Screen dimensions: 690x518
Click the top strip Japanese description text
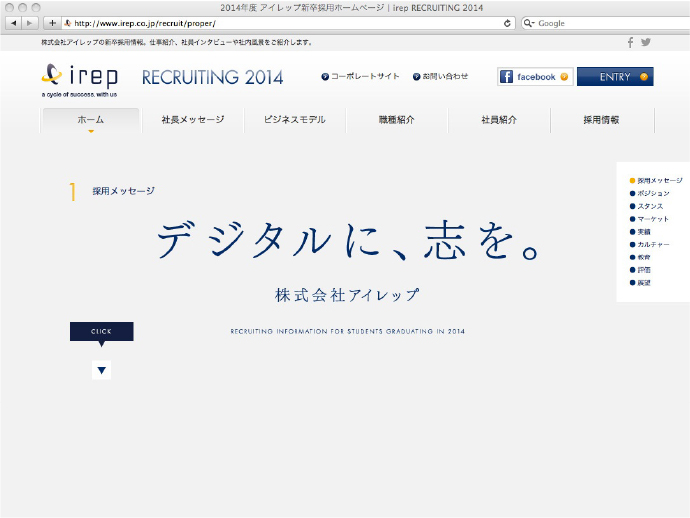point(177,42)
